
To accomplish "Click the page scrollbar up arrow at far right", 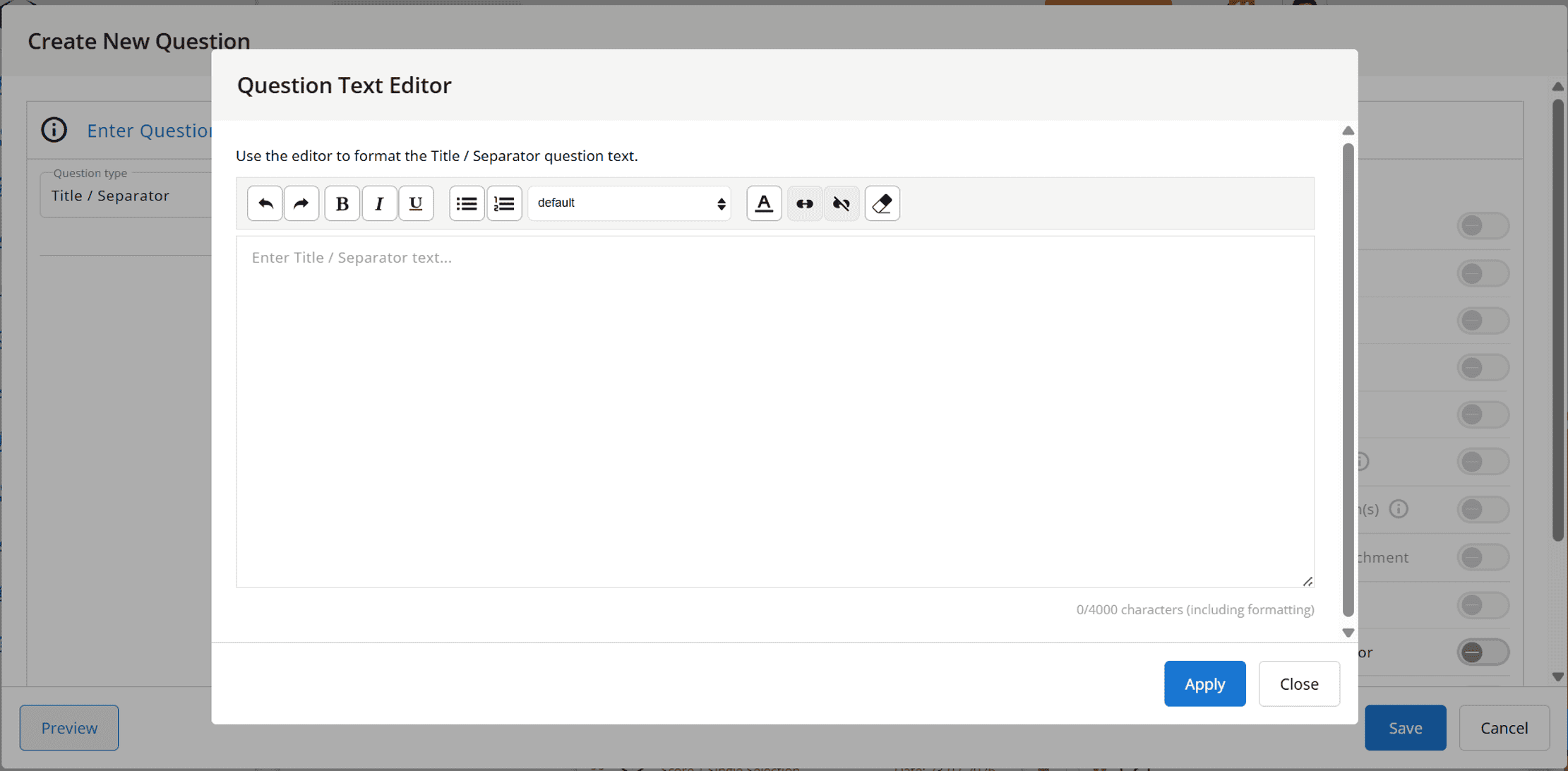I will point(1558,86).
